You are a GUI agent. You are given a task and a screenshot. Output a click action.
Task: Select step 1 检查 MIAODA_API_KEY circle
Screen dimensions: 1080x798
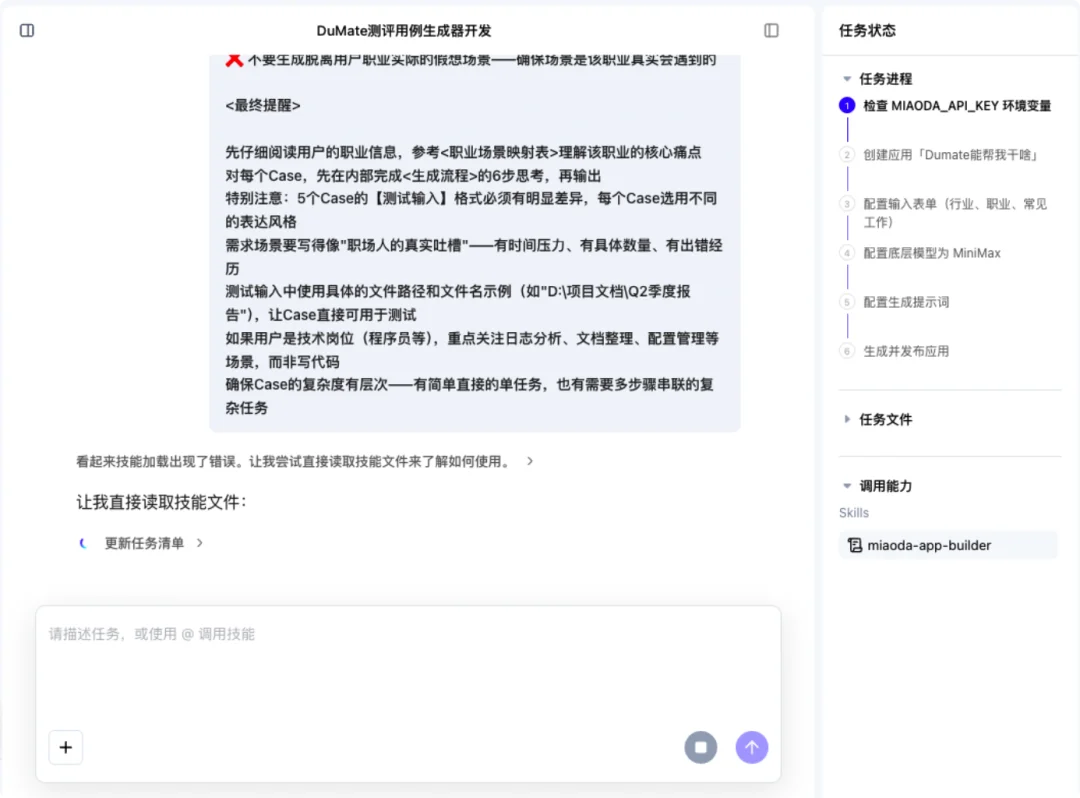coord(847,105)
